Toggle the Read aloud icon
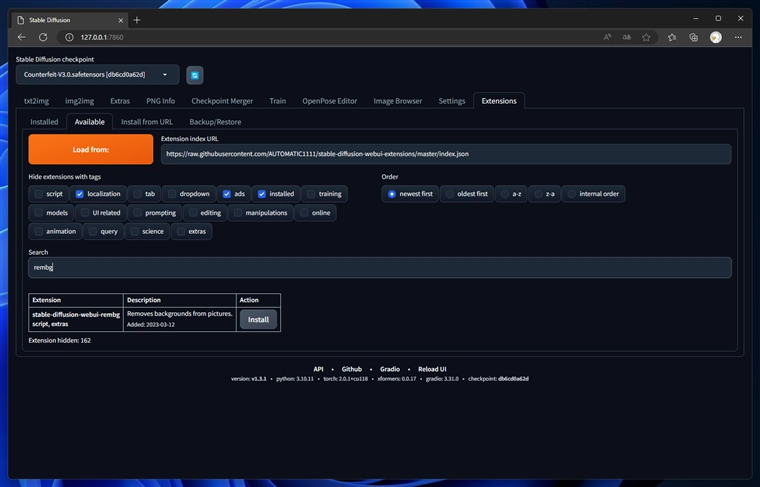 [x=607, y=37]
